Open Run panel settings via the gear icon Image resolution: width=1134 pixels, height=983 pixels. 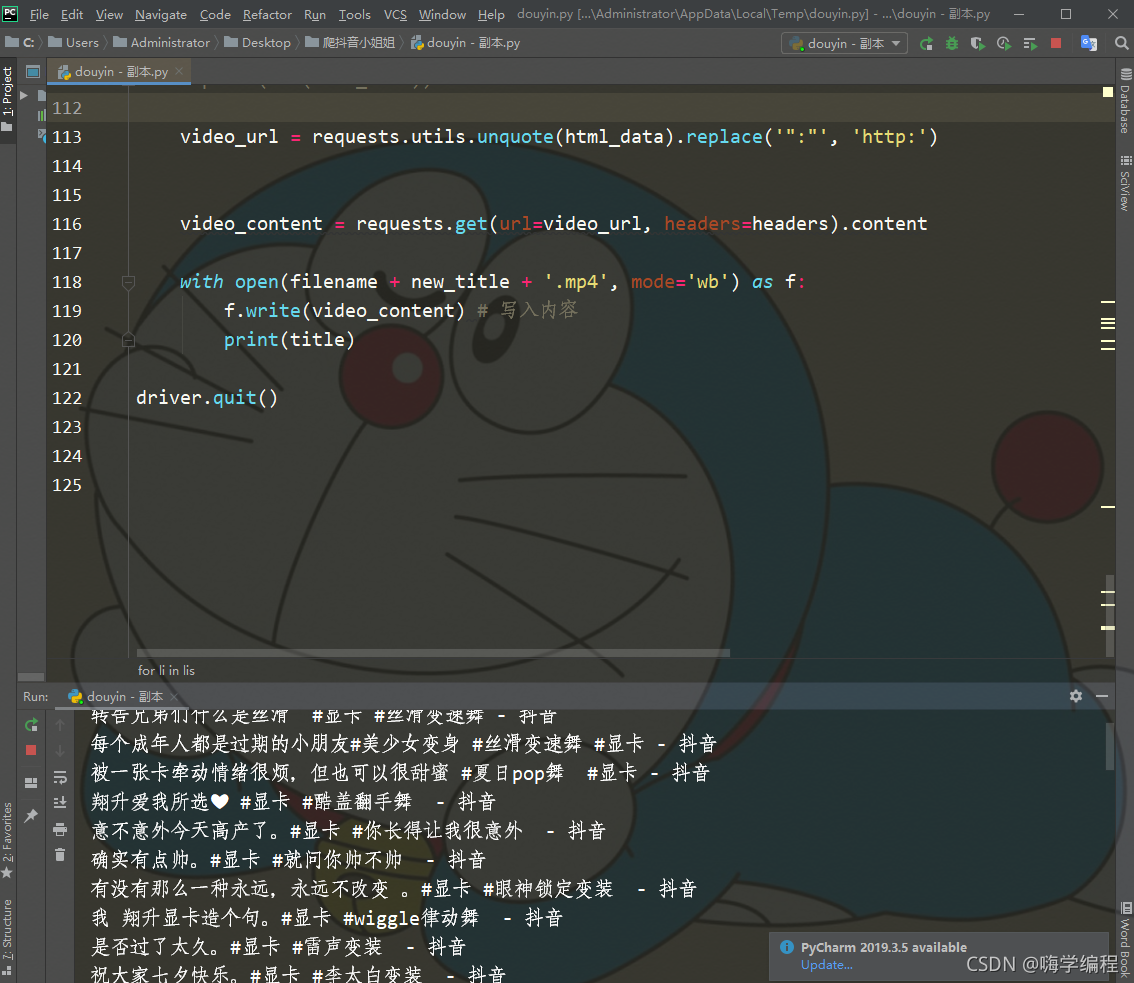[1076, 696]
